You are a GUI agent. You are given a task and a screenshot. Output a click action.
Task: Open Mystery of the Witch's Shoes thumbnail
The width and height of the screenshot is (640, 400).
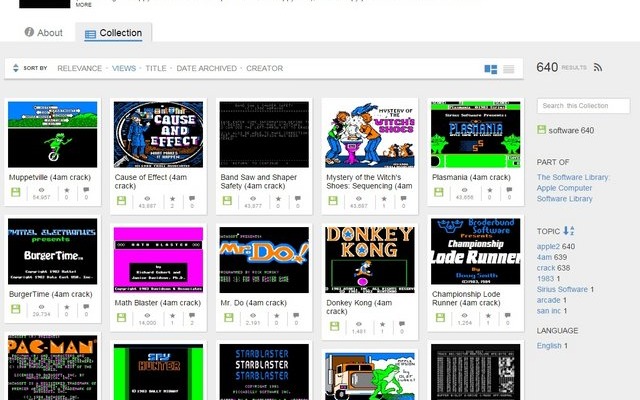[x=370, y=134]
